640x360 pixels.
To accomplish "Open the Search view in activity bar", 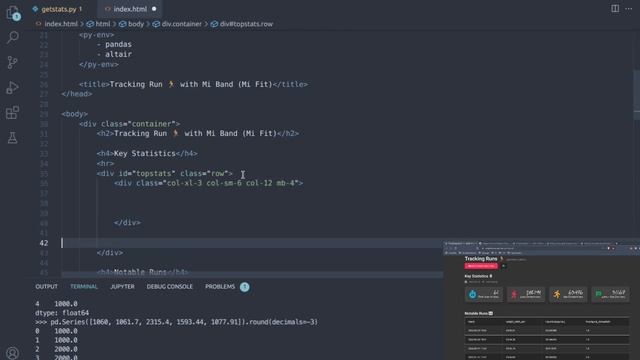I will click(x=13, y=37).
